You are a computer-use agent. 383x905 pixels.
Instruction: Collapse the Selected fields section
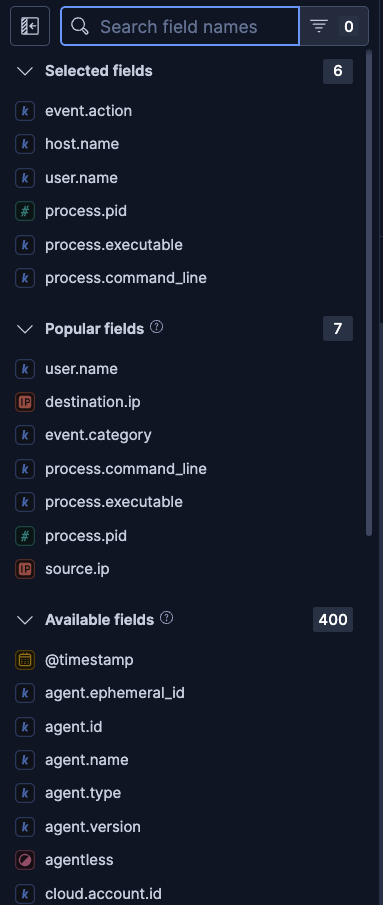point(25,71)
